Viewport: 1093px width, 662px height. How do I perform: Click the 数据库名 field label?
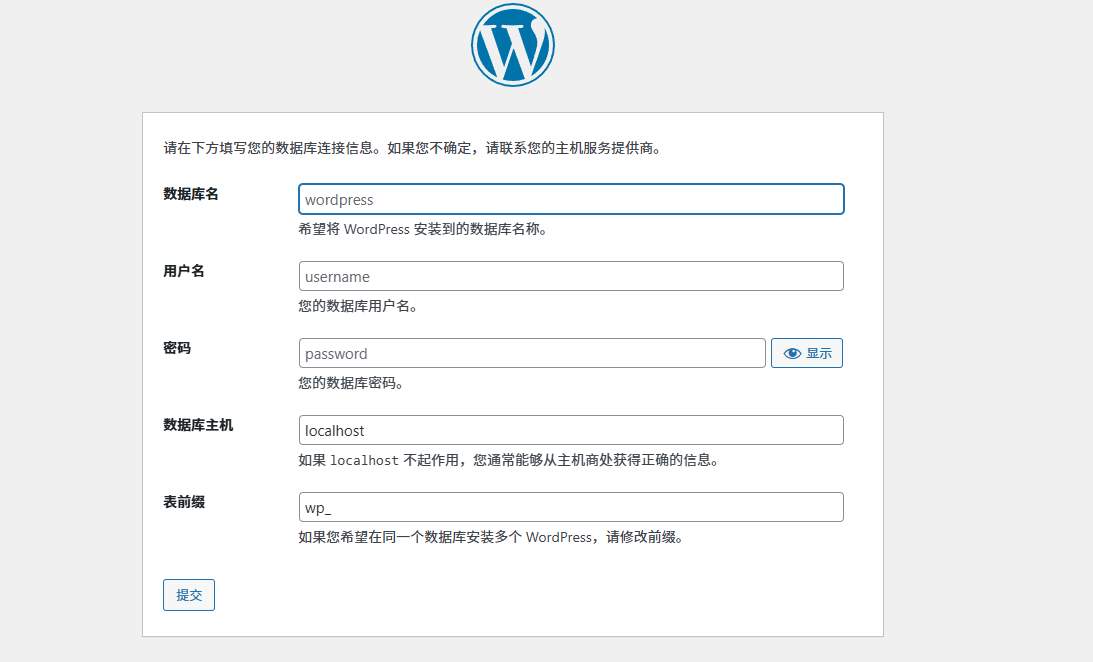click(x=191, y=194)
